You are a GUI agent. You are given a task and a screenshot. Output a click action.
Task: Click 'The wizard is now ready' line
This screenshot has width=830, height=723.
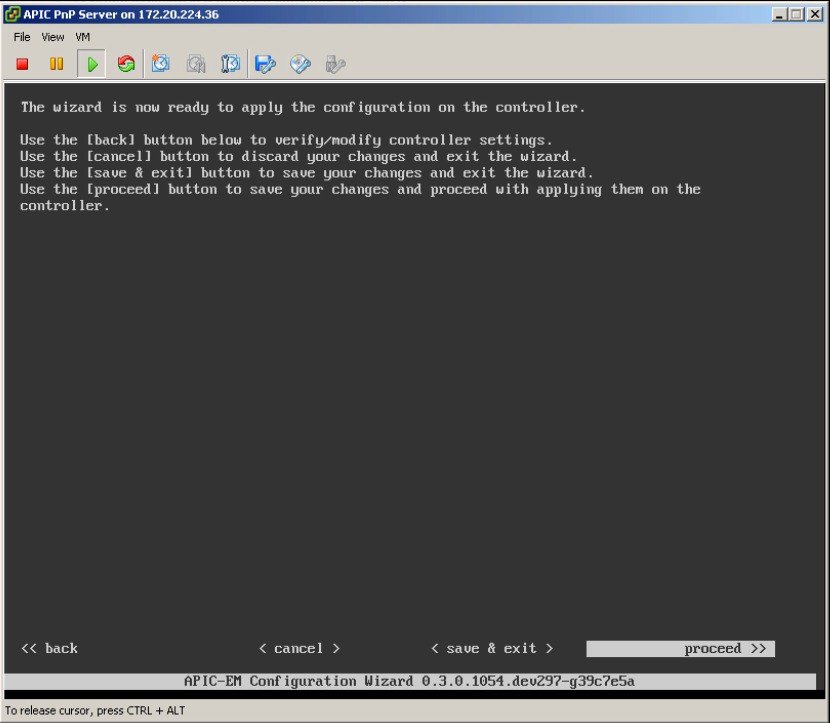(x=303, y=107)
